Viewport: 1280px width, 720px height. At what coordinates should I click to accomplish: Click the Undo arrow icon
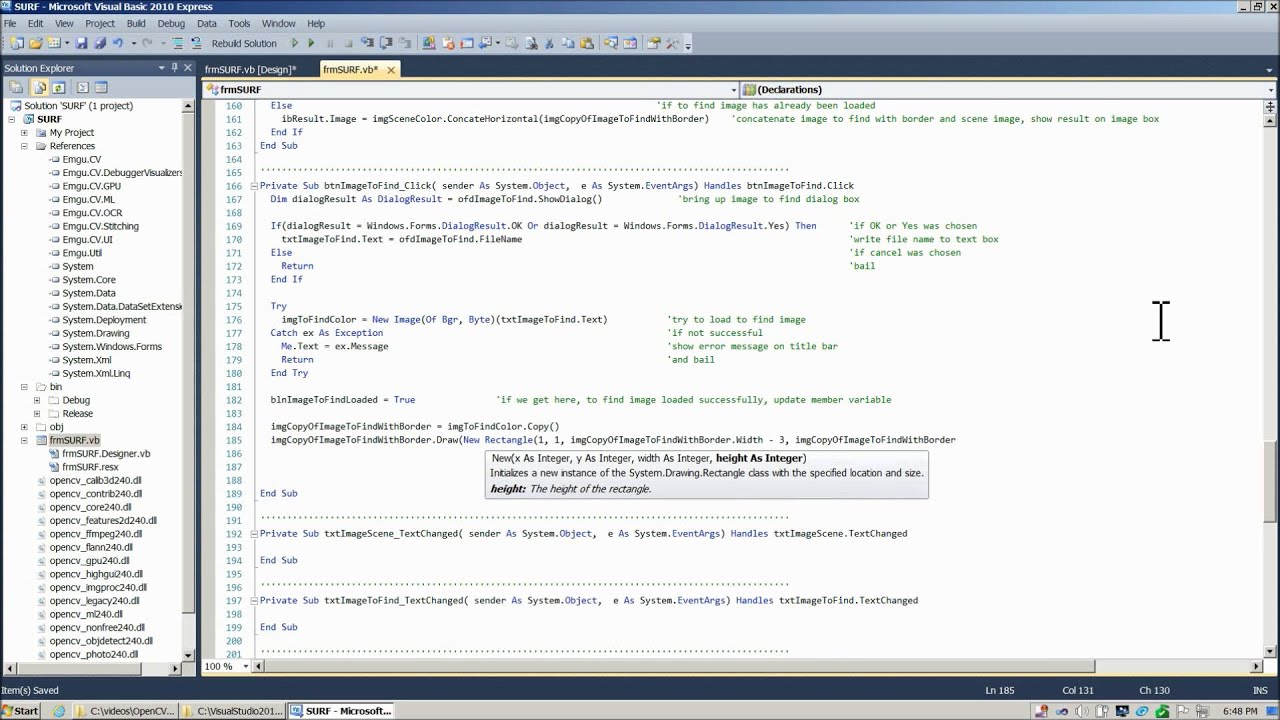[118, 44]
